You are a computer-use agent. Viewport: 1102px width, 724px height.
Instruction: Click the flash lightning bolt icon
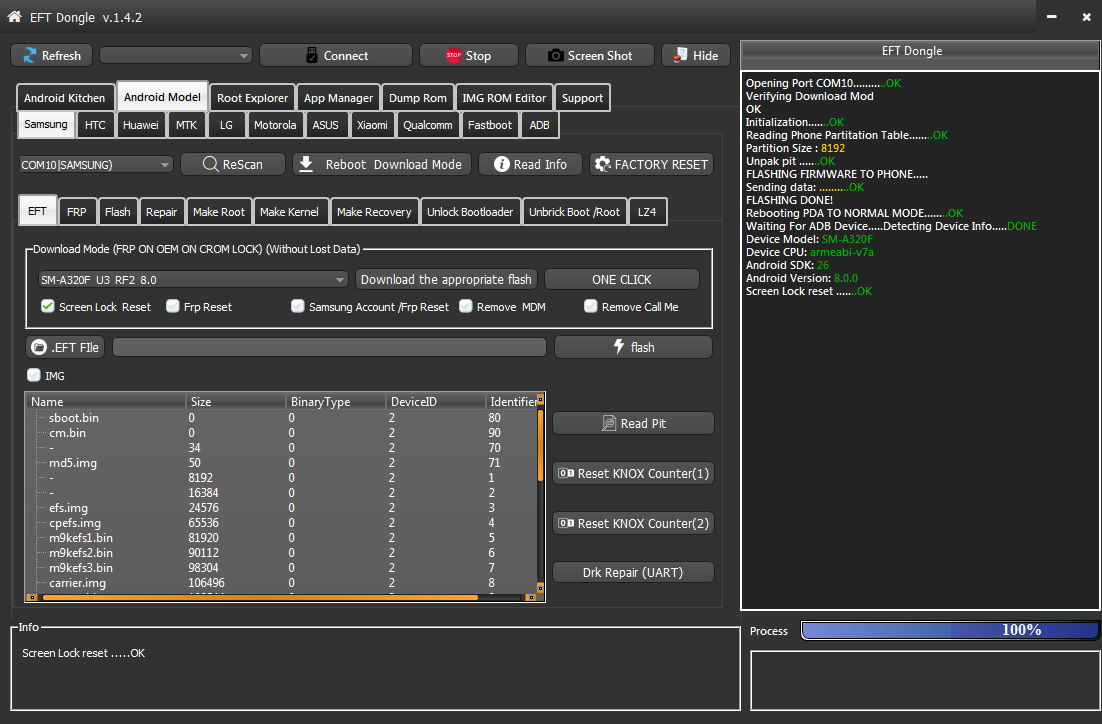[618, 346]
